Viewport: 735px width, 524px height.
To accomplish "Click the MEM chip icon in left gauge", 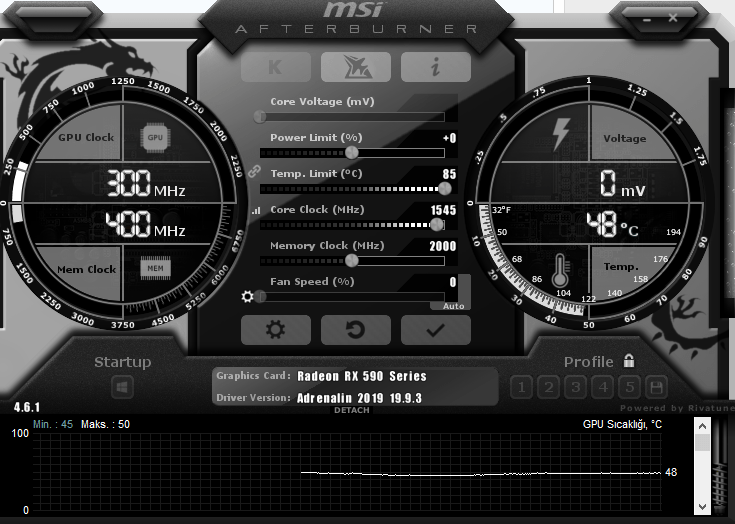I will [156, 269].
